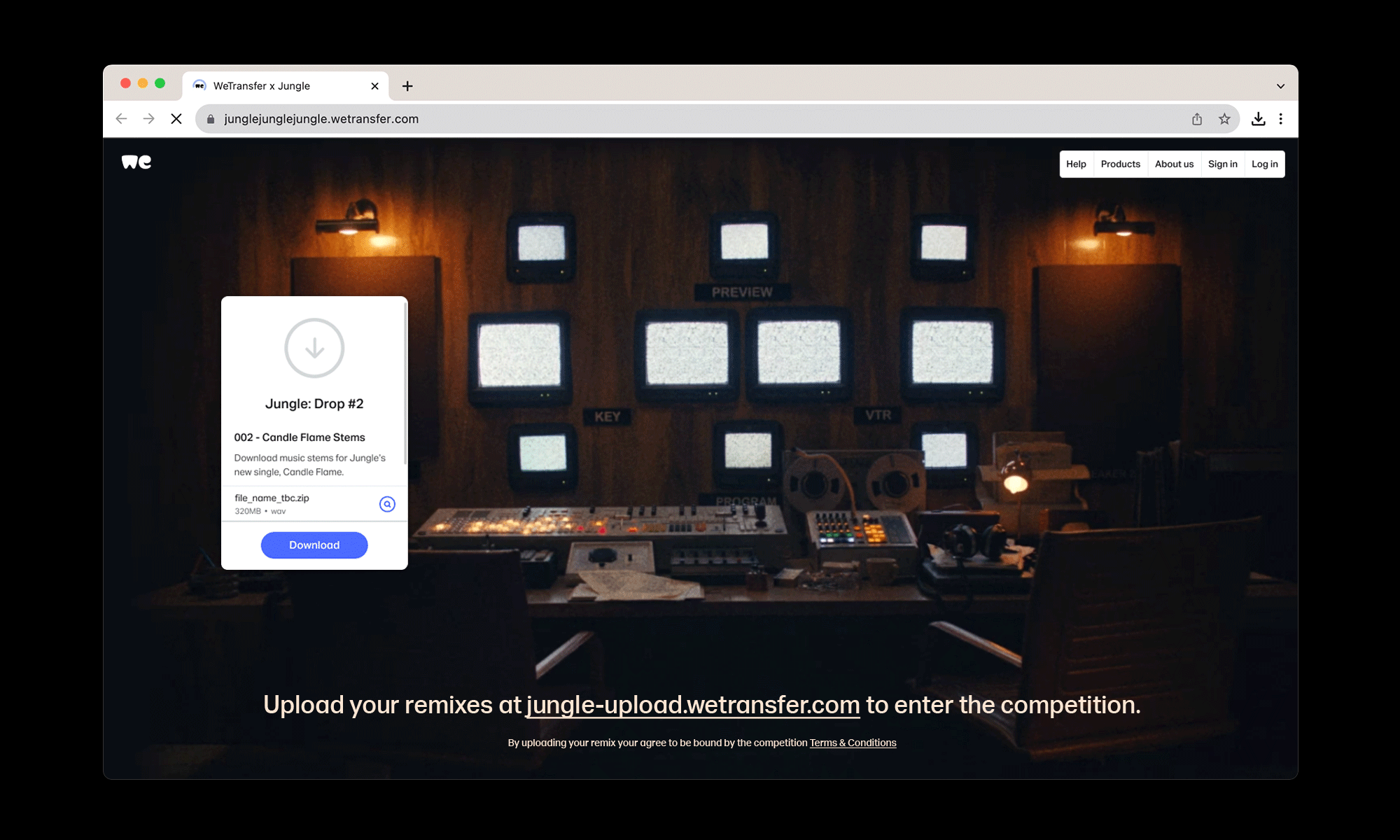The image size is (1400, 840).
Task: Open Terms & Conditions link
Action: [x=853, y=743]
